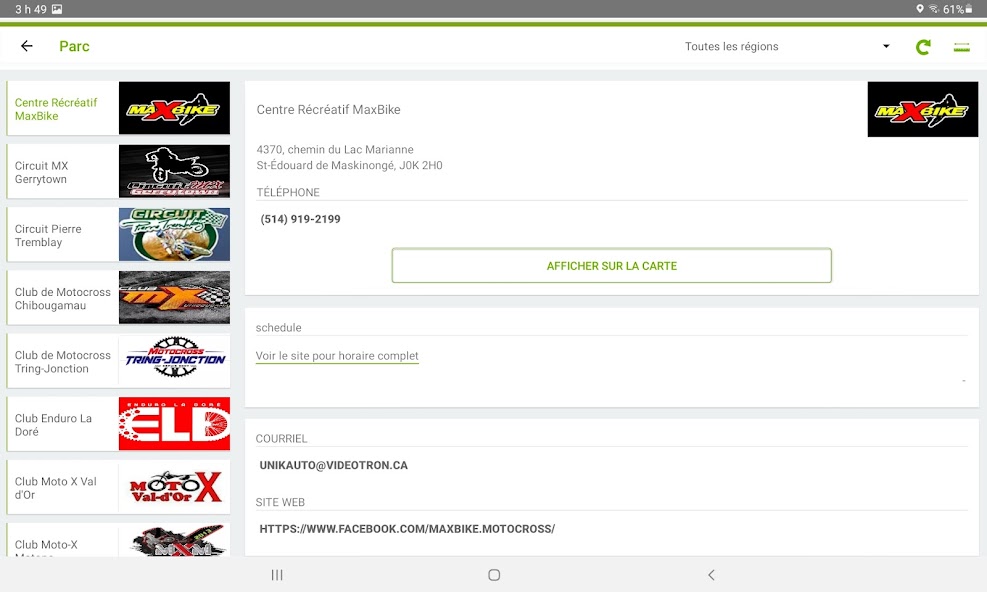987x592 pixels.
Task: Tap the MaxBike logo in detail header
Action: click(x=922, y=110)
